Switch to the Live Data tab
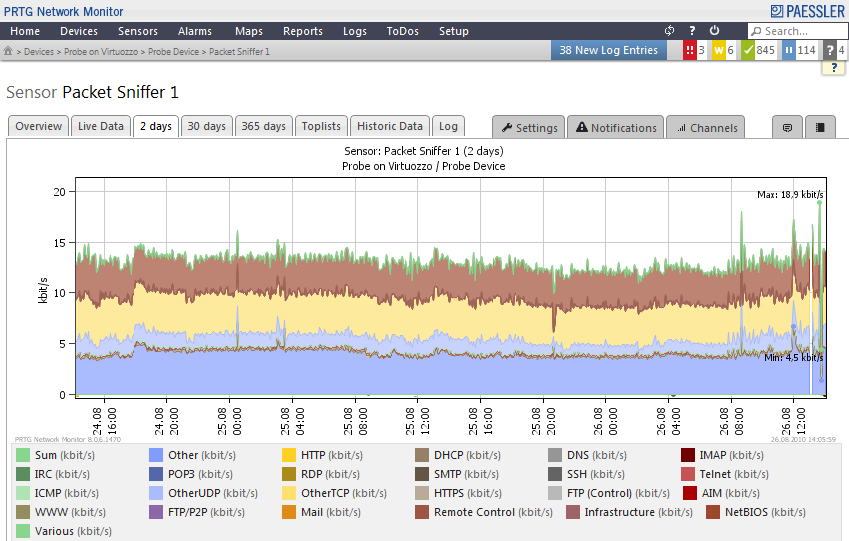This screenshot has height=541, width=849. click(x=101, y=126)
